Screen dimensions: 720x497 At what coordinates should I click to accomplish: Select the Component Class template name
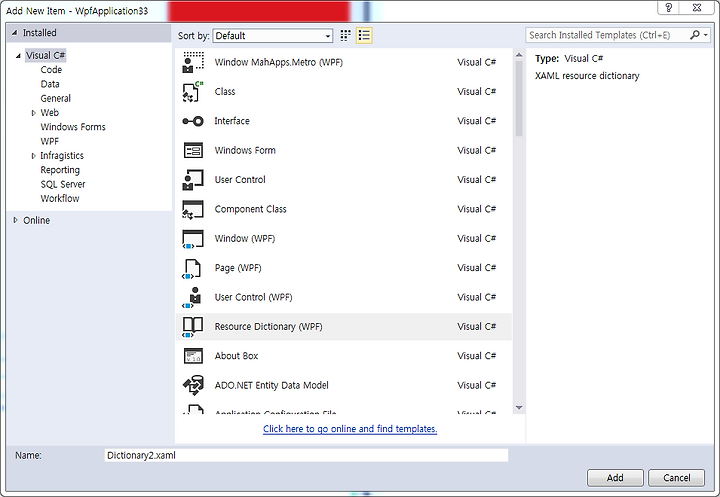(x=250, y=209)
